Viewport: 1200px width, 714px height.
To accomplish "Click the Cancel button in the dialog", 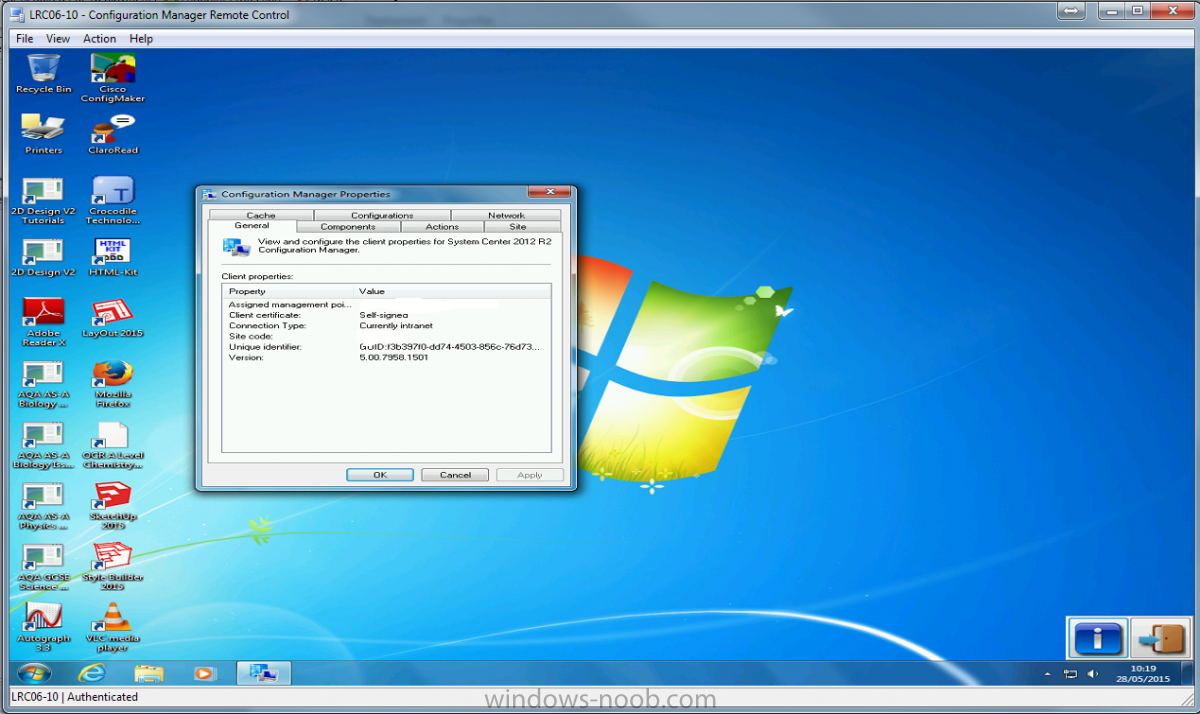I will (x=455, y=475).
